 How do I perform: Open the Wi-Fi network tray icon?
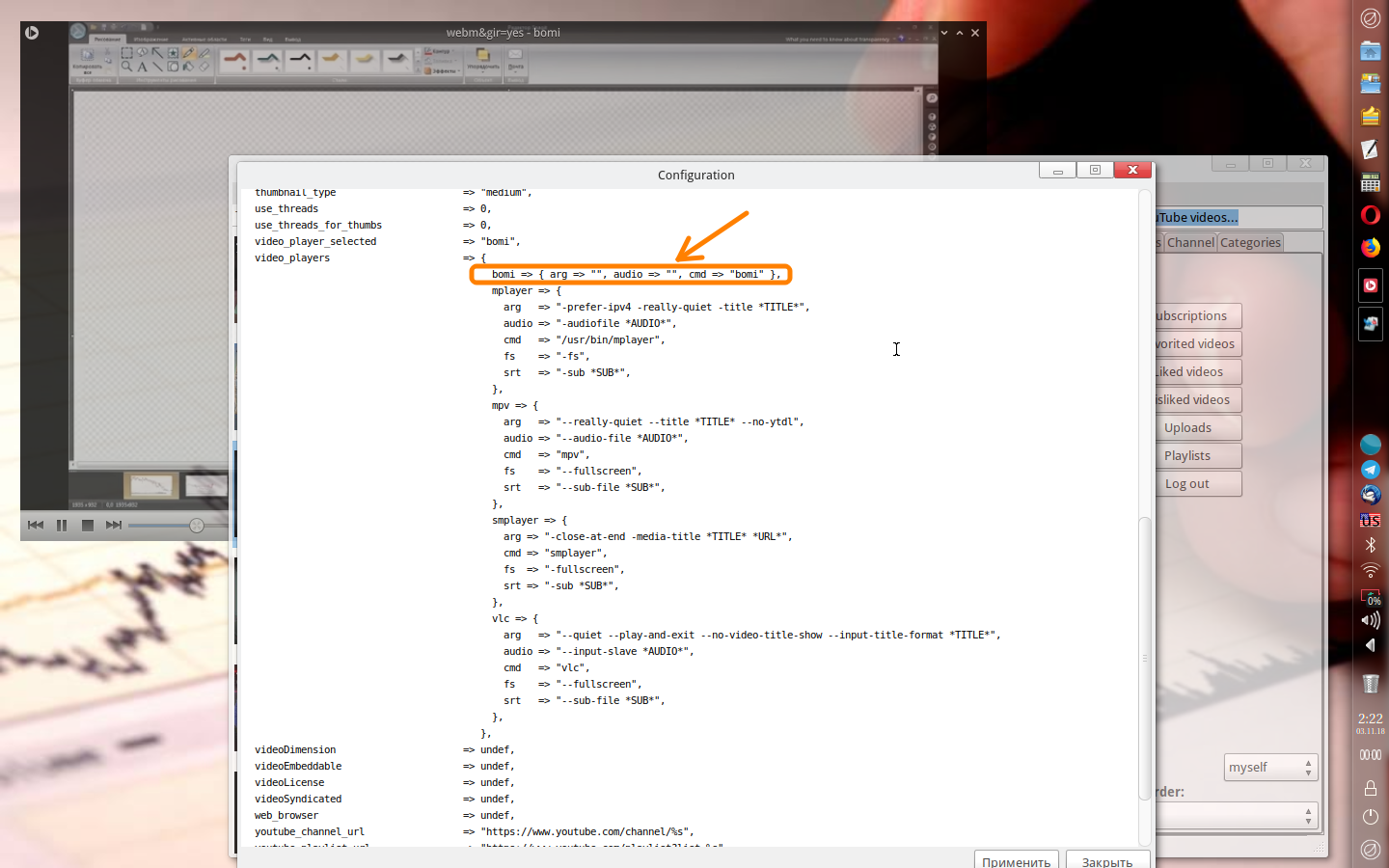coord(1371,570)
